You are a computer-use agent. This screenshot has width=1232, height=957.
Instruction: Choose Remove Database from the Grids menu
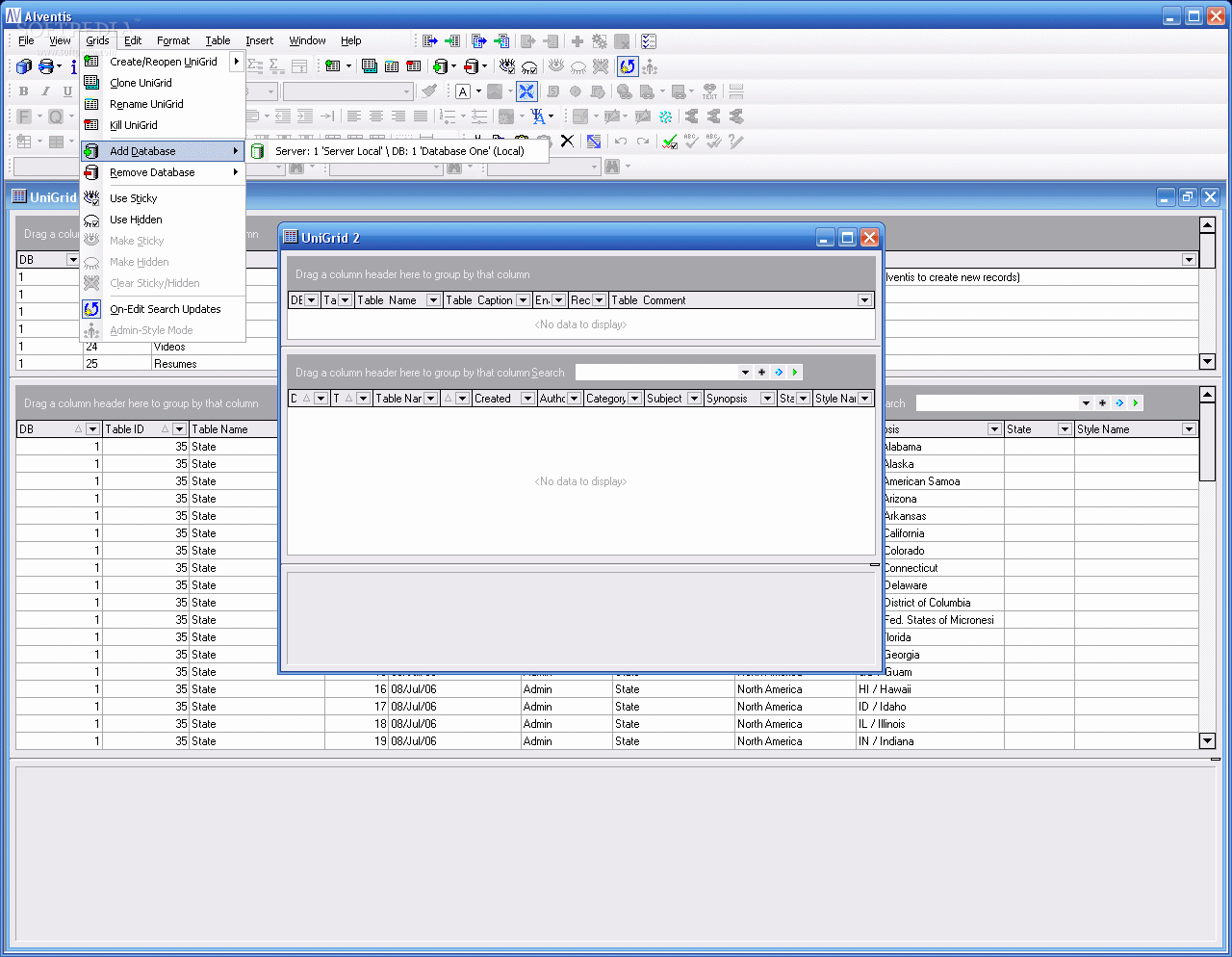[162, 172]
